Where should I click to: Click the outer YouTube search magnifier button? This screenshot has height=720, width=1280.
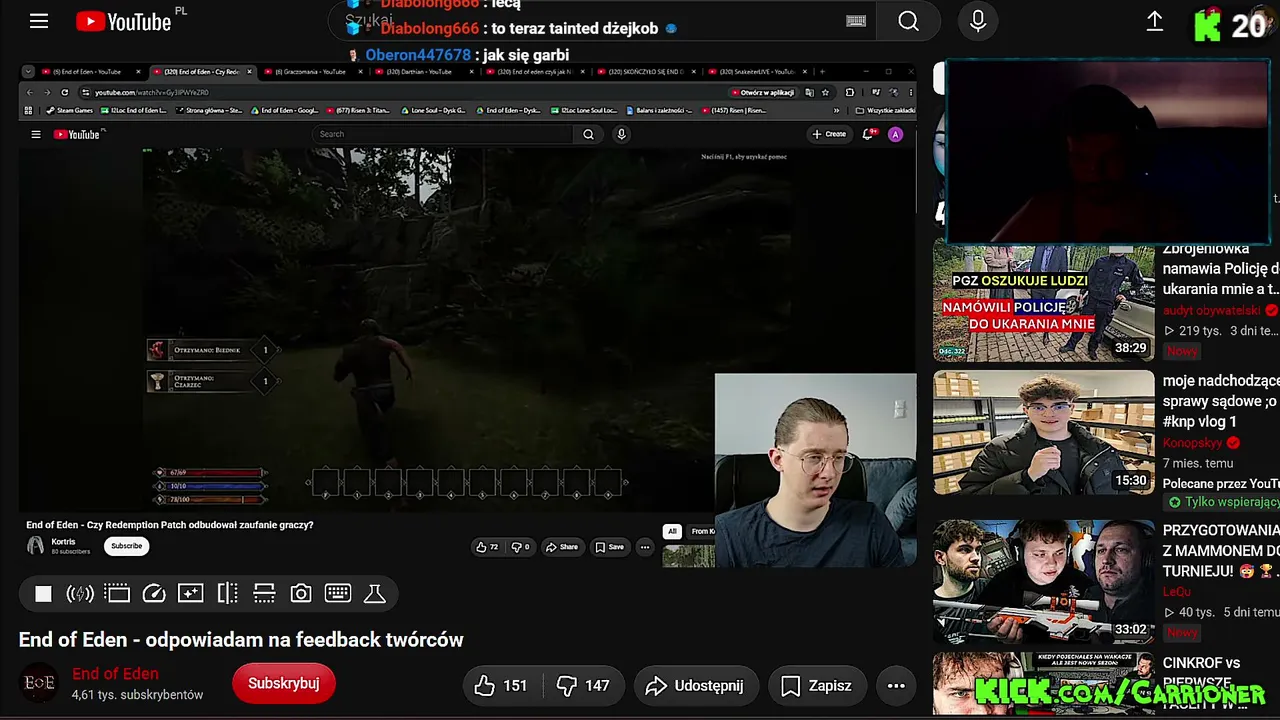coord(908,21)
